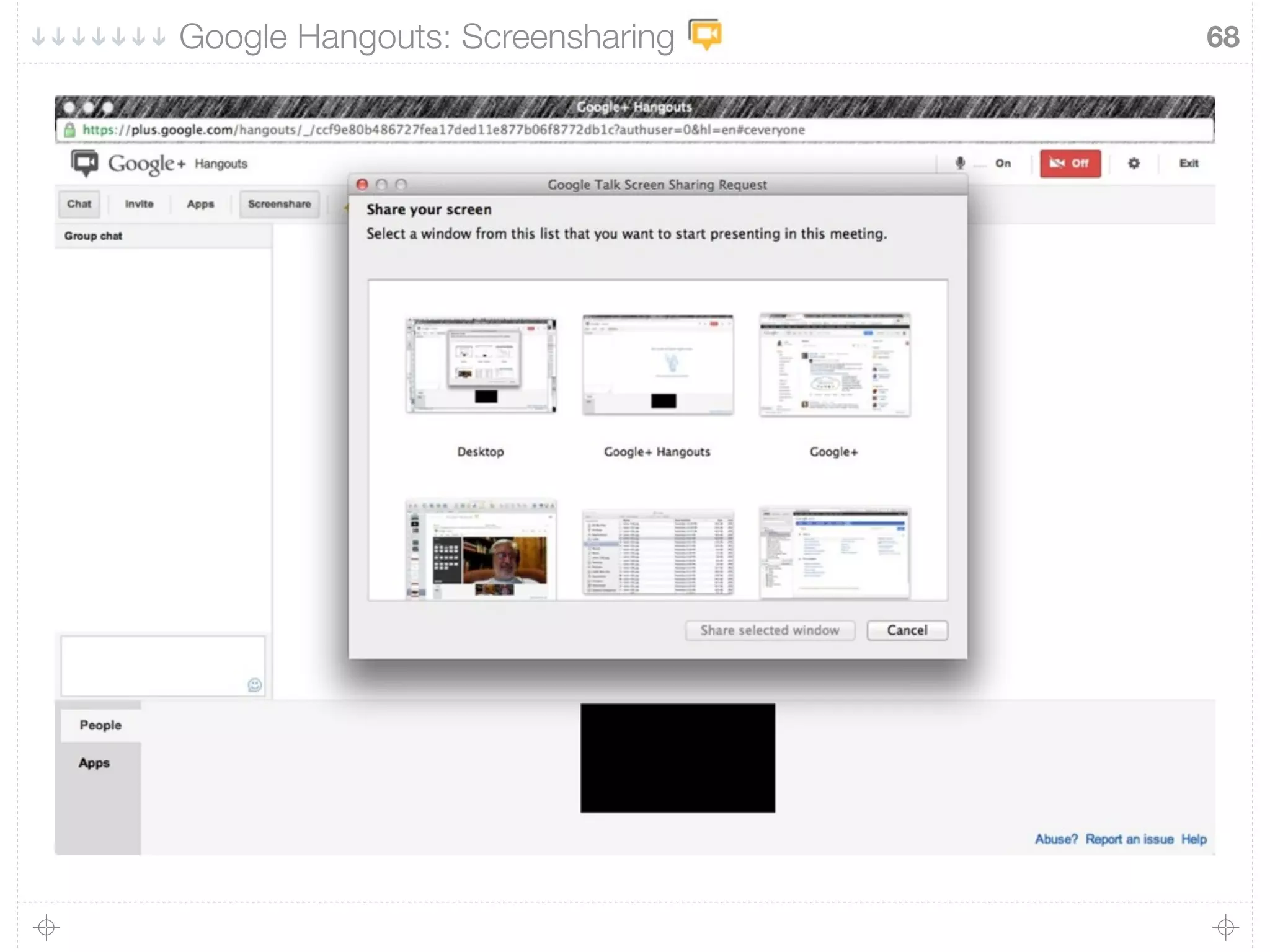1270x952 pixels.
Task: Click the black video preview tile
Action: [x=678, y=758]
